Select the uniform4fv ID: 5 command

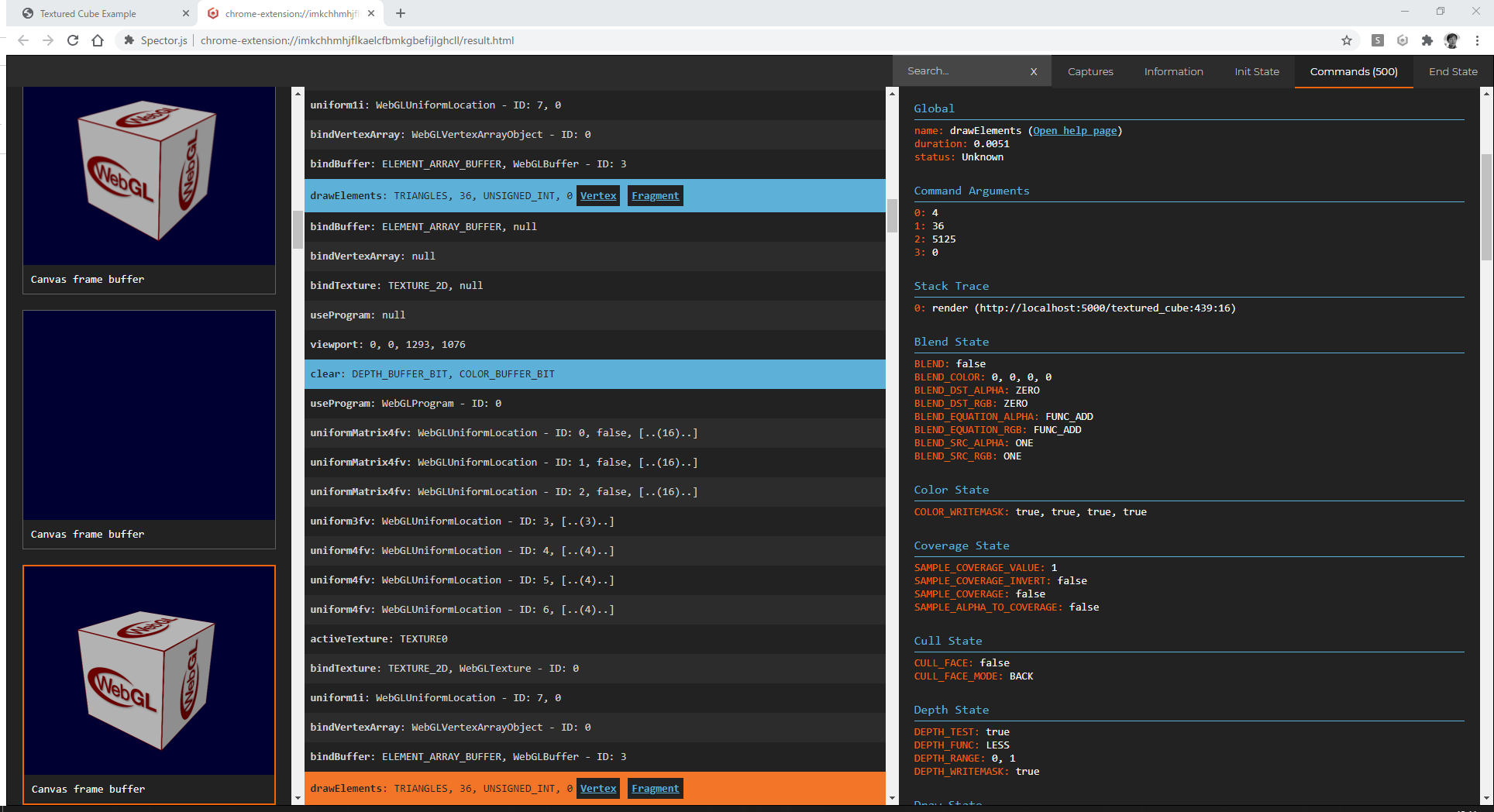pos(595,580)
